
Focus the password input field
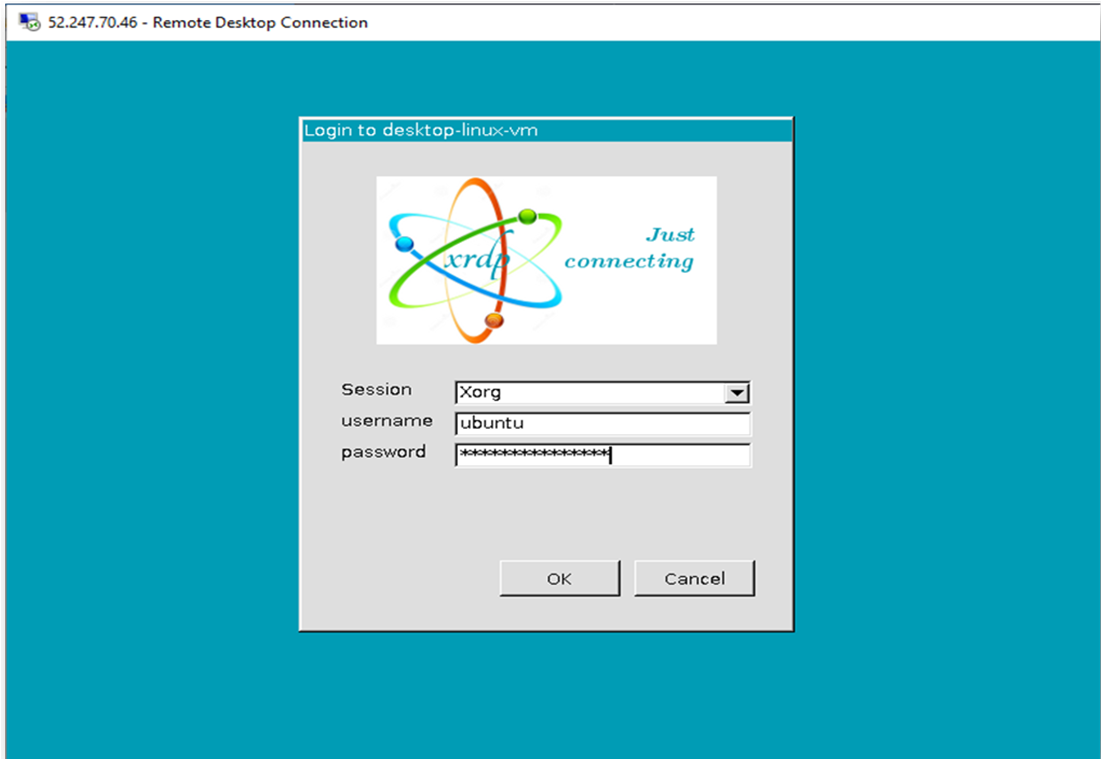tap(602, 455)
